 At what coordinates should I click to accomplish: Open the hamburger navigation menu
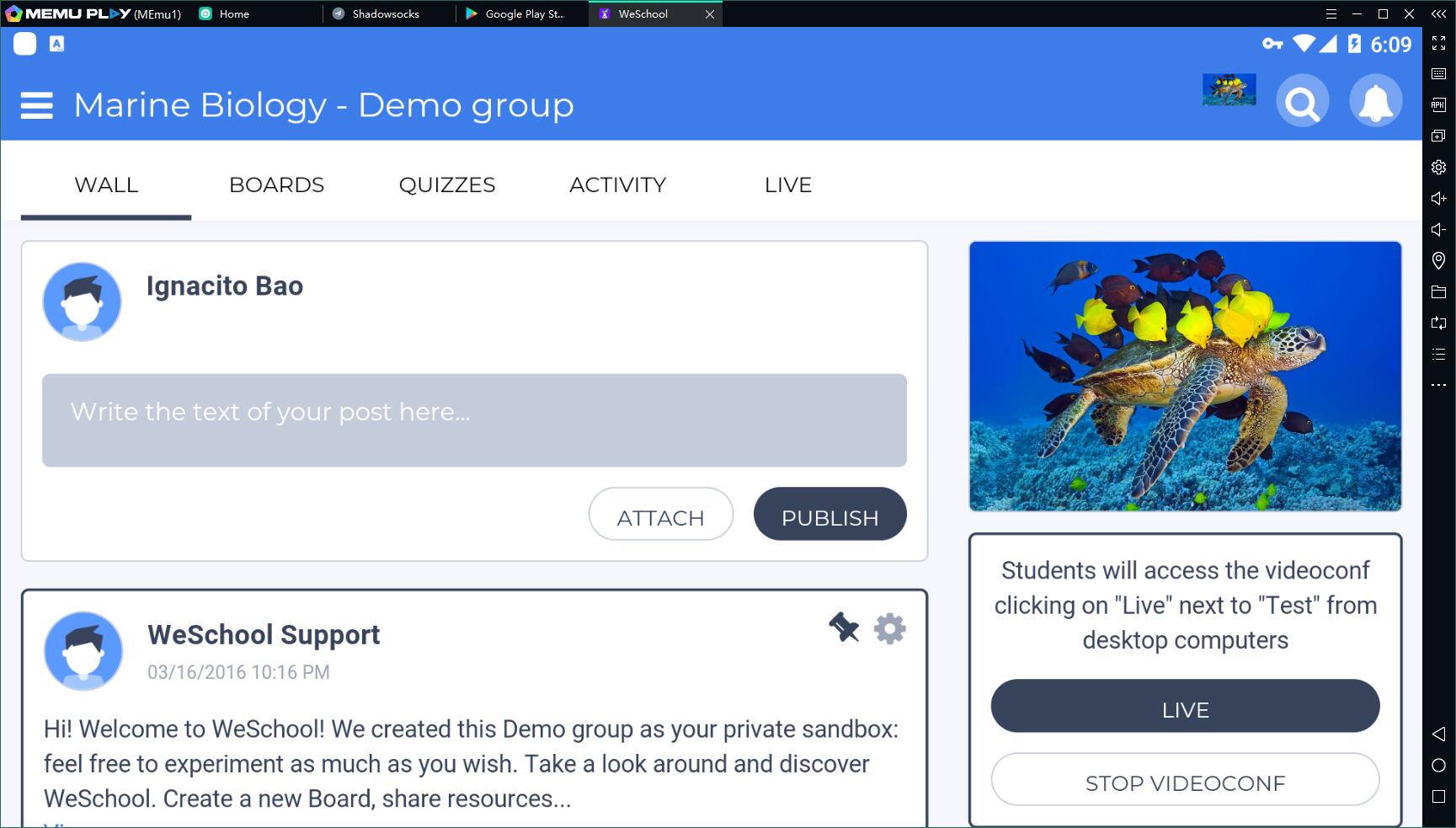click(x=36, y=105)
